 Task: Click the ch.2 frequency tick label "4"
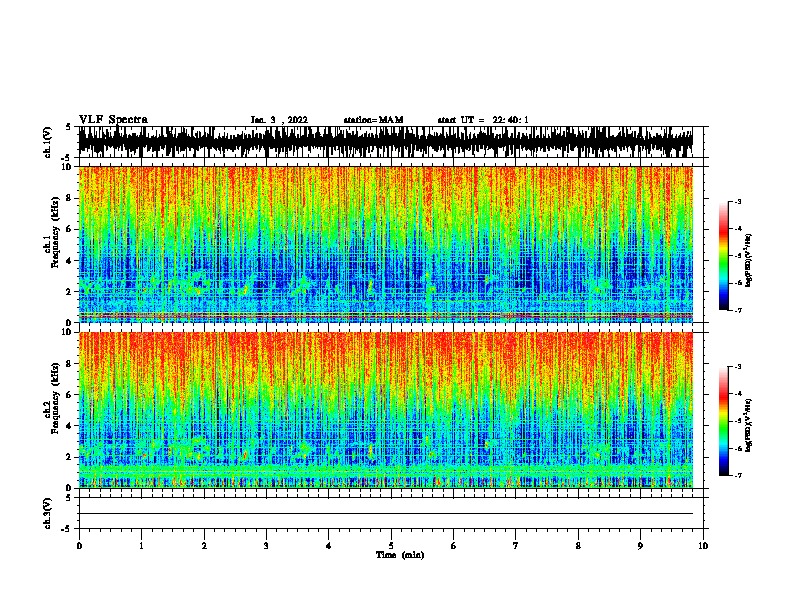click(69, 426)
